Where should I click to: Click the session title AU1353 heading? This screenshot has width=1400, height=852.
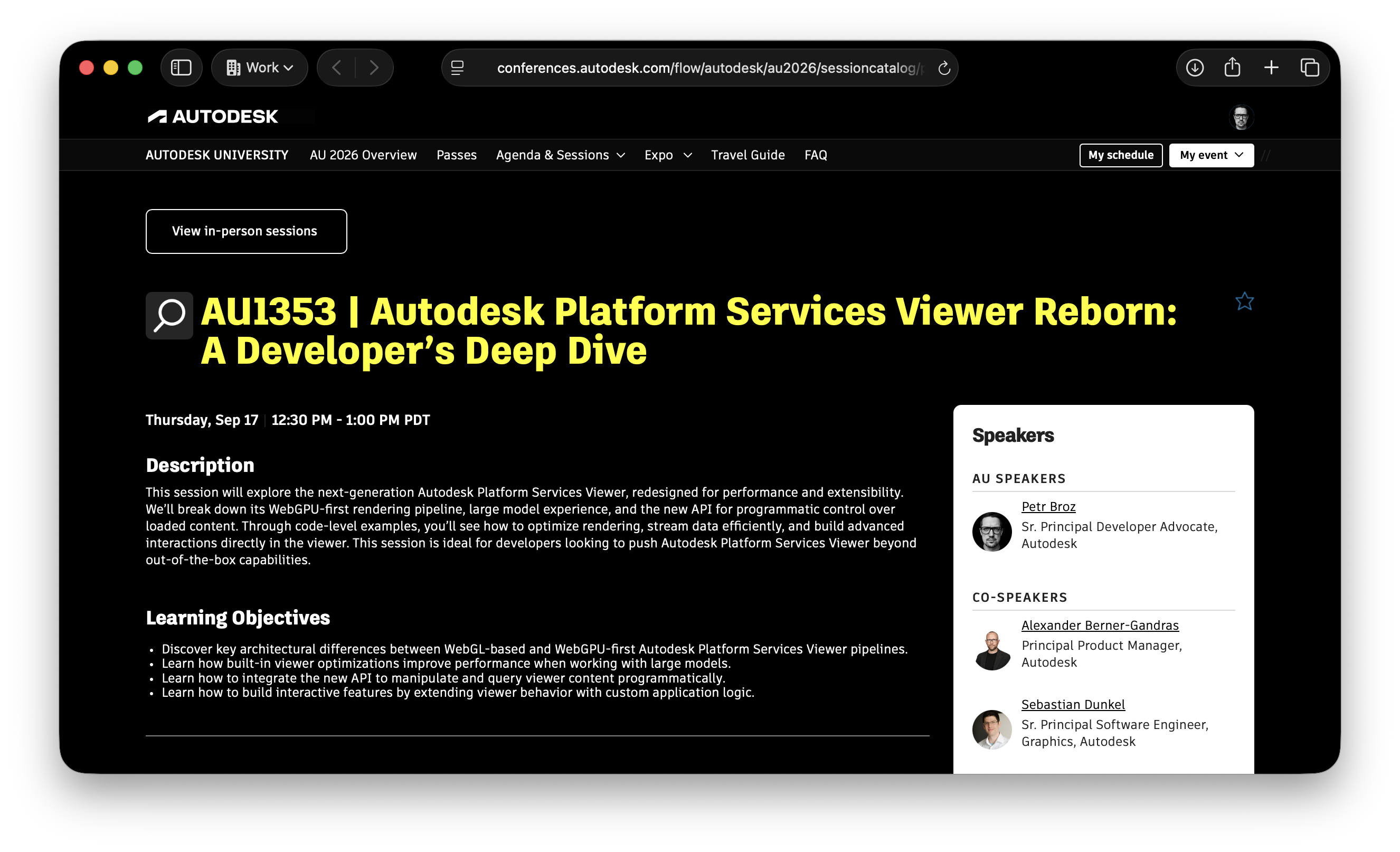pos(688,330)
